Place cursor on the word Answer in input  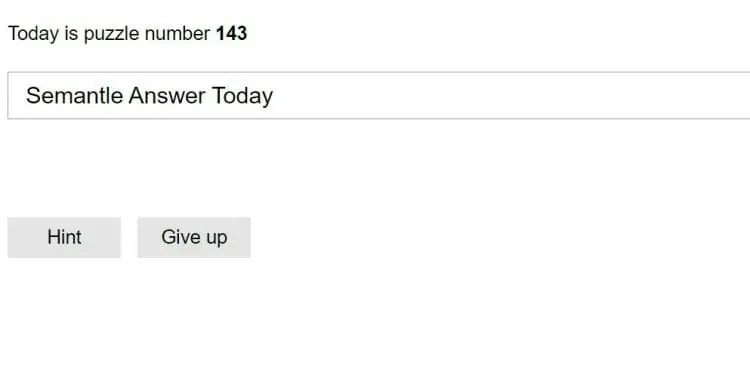(167, 95)
